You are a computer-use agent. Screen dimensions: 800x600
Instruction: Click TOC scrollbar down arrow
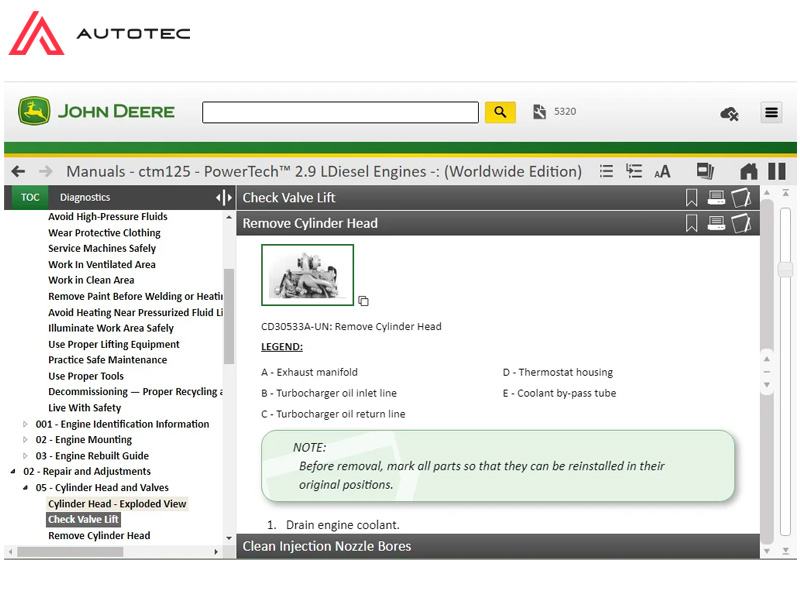(x=229, y=538)
